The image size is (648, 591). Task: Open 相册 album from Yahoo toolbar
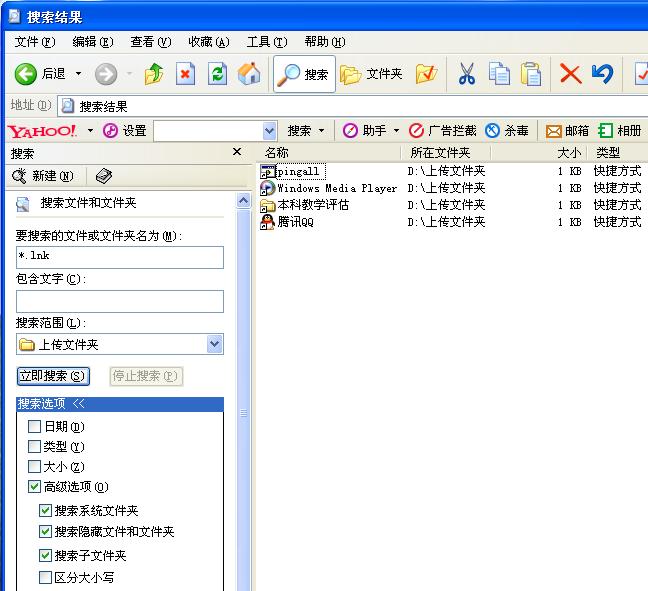(619, 131)
